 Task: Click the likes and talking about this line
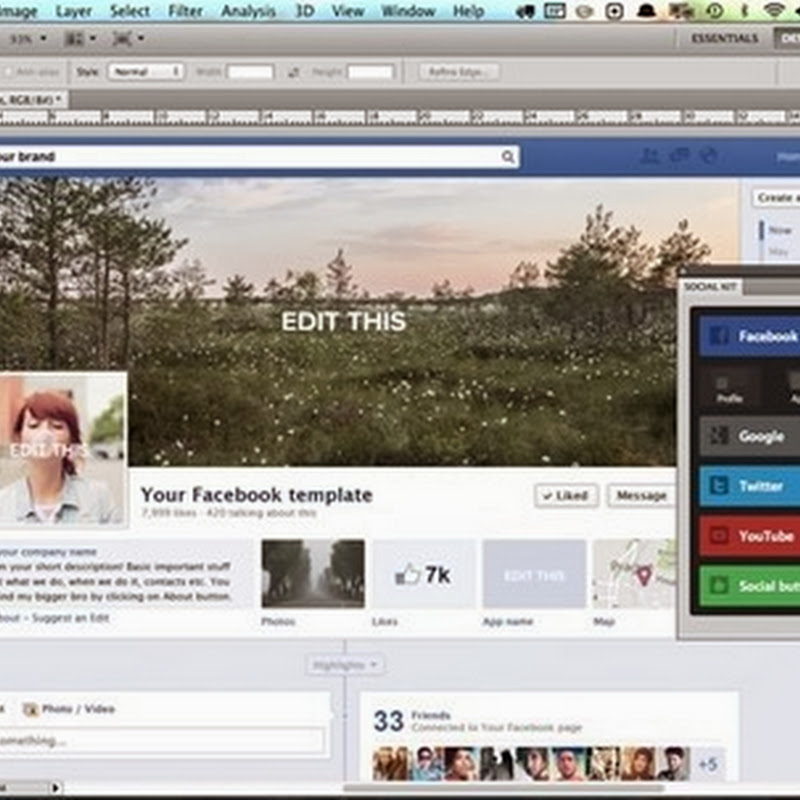(x=229, y=512)
